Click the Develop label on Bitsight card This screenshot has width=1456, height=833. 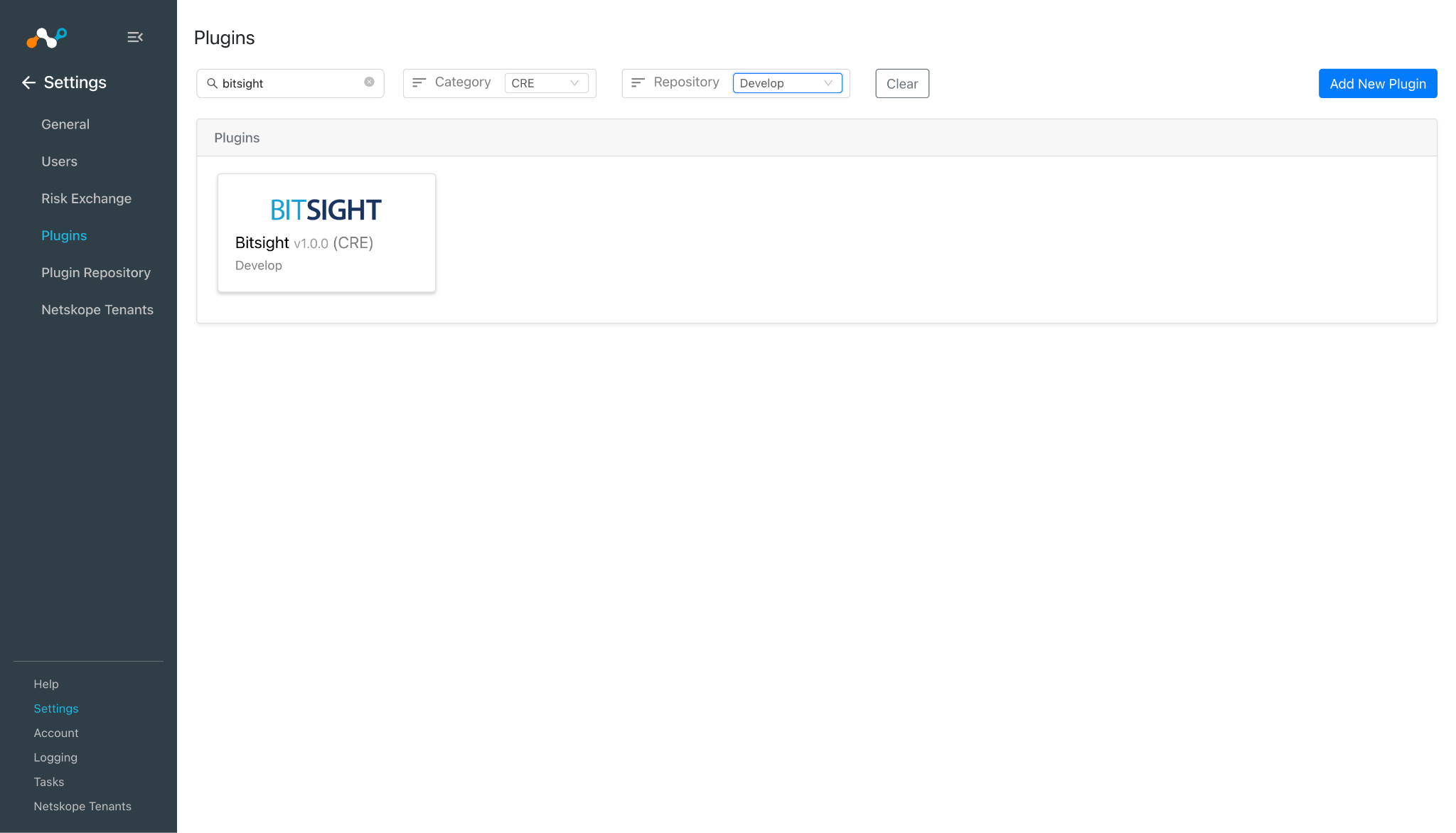point(259,265)
